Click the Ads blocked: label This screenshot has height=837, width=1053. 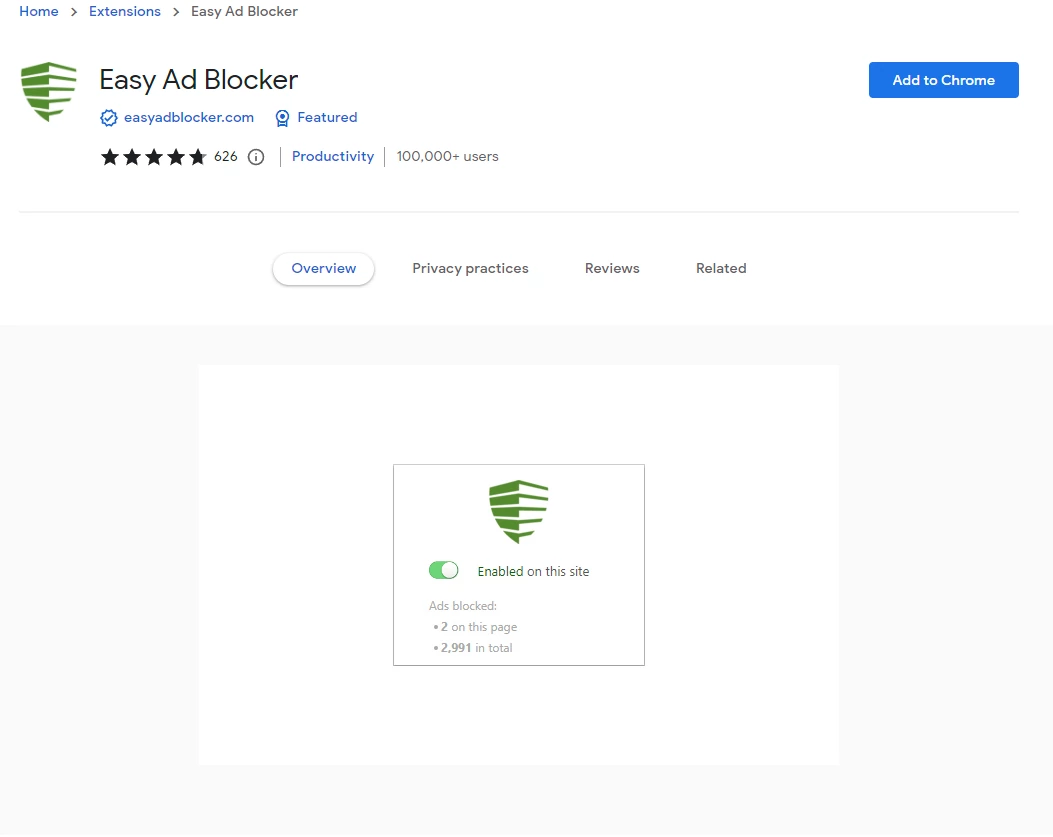(463, 606)
